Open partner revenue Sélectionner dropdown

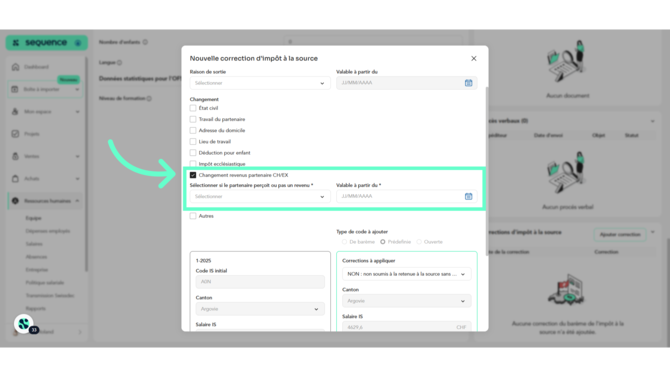coord(260,197)
